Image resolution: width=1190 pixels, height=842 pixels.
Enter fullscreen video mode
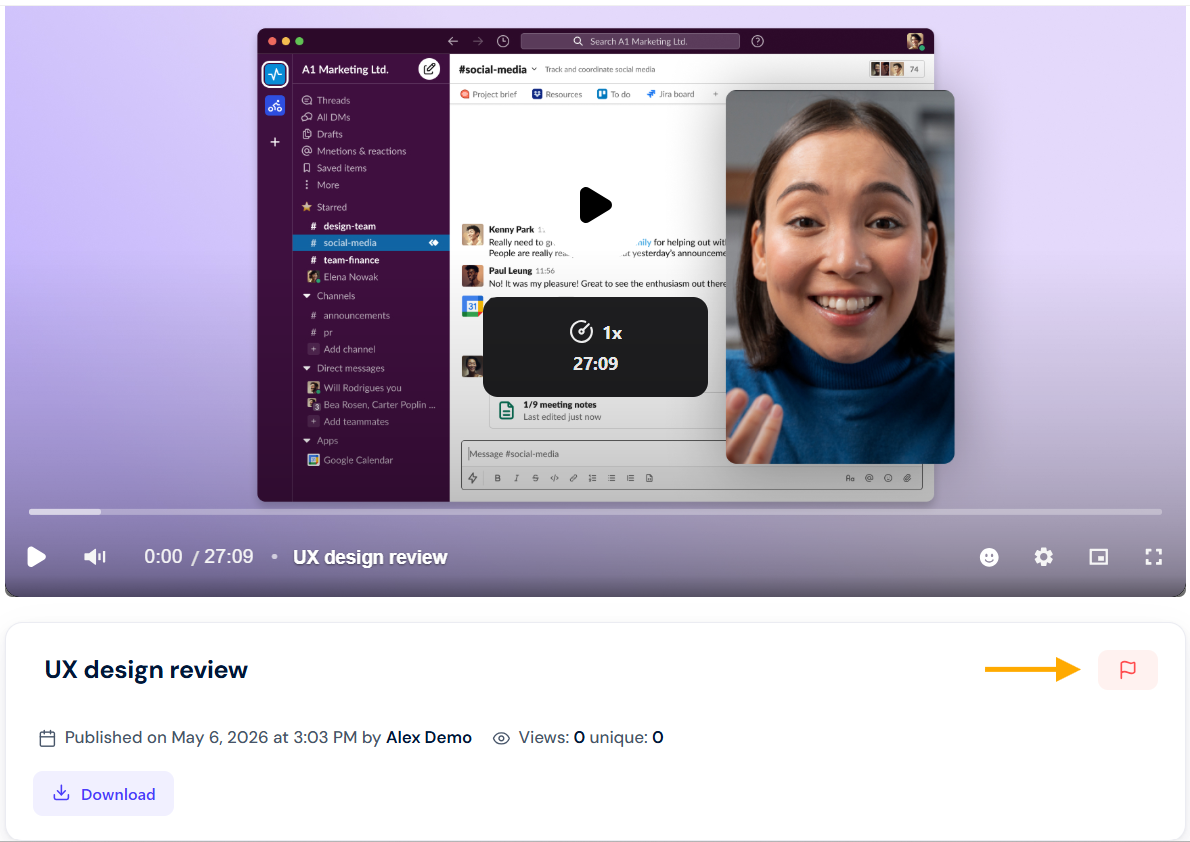tap(1153, 557)
